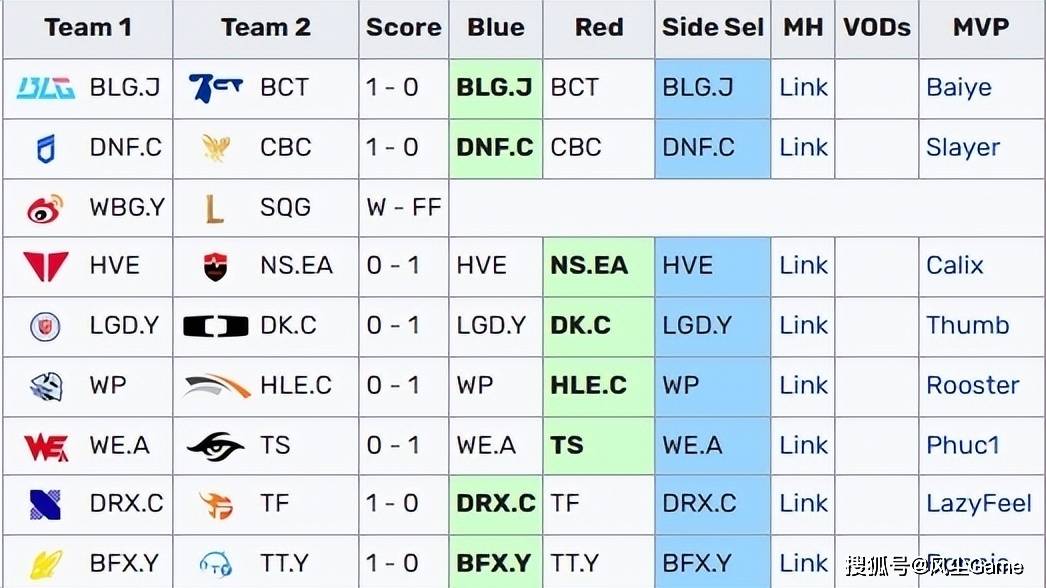Click the Side Sel column header
The width and height of the screenshot is (1046, 588).
click(x=712, y=27)
